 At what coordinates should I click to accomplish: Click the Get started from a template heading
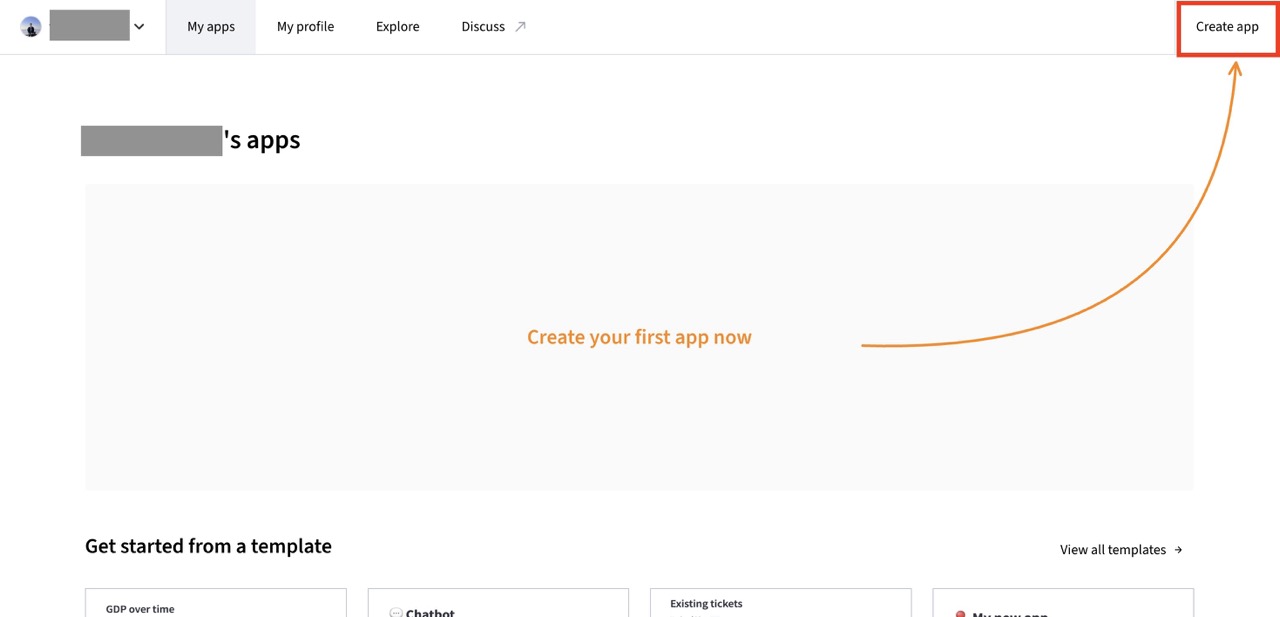click(x=208, y=546)
